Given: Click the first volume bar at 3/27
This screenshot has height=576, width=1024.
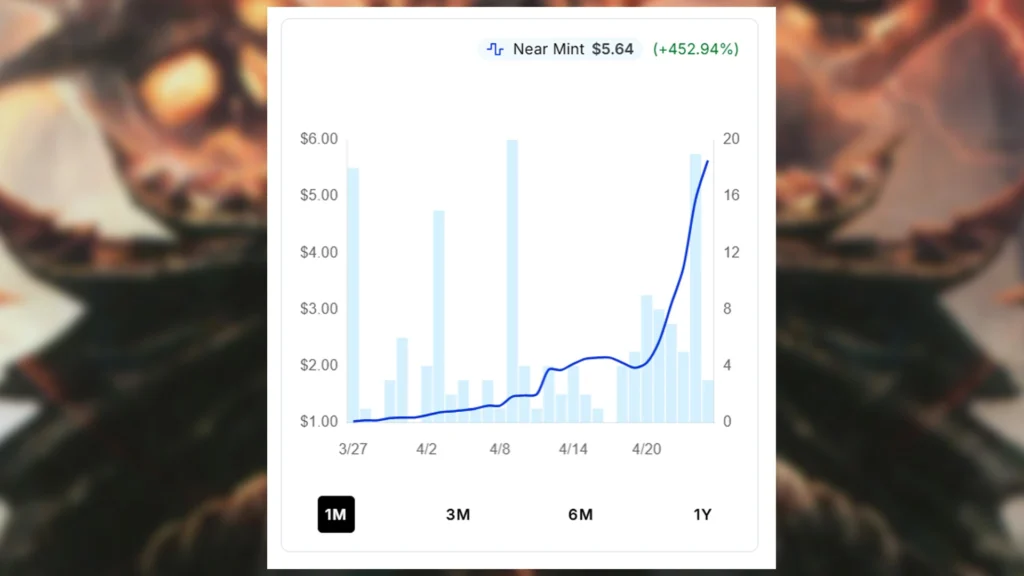Looking at the screenshot, I should coord(353,295).
